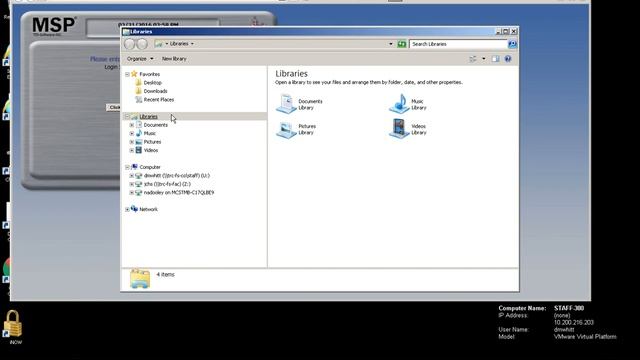Image resolution: width=640 pixels, height=360 pixels.
Task: Expand the Pictures tree node
Action: click(x=132, y=142)
